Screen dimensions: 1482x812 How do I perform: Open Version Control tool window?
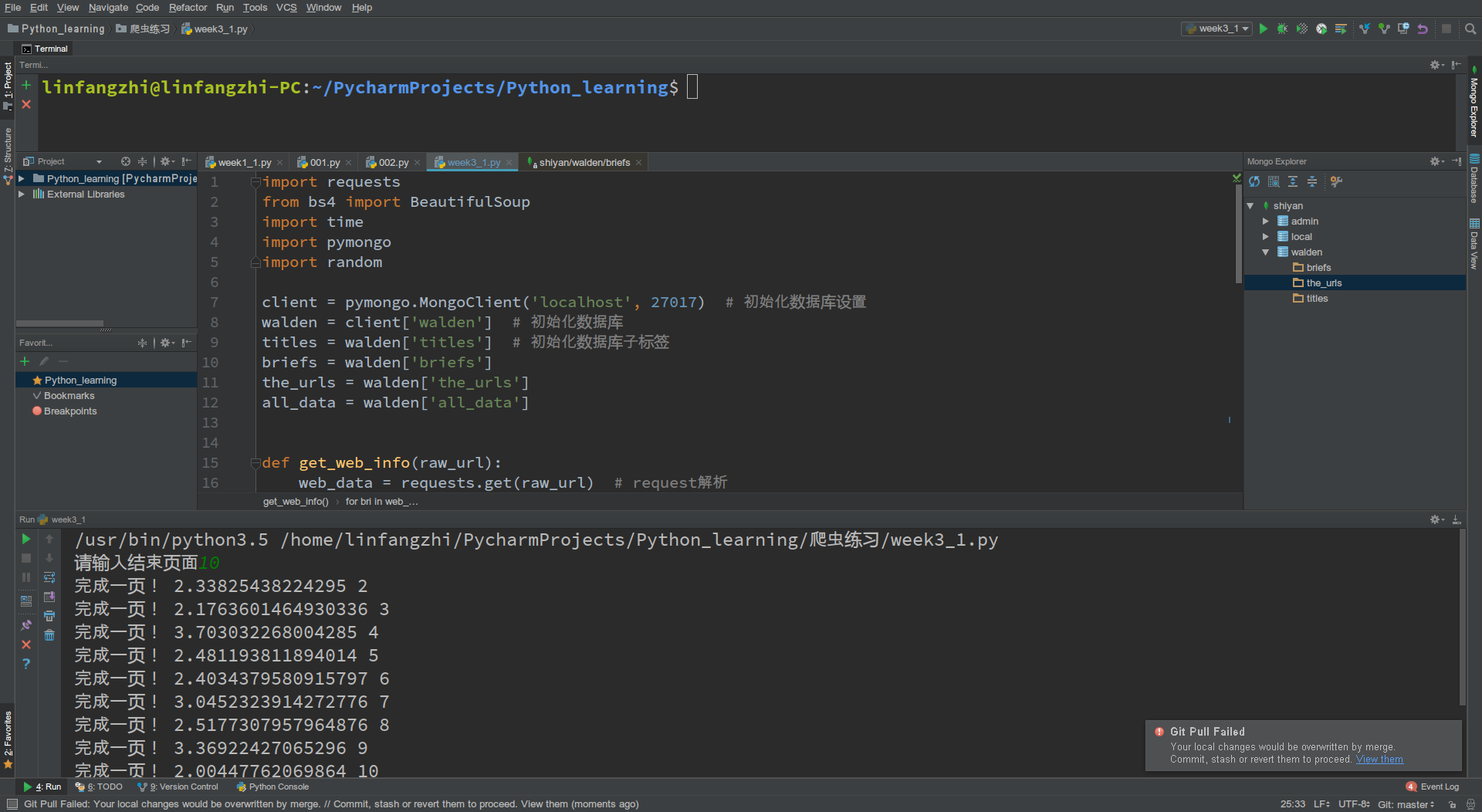tap(178, 787)
